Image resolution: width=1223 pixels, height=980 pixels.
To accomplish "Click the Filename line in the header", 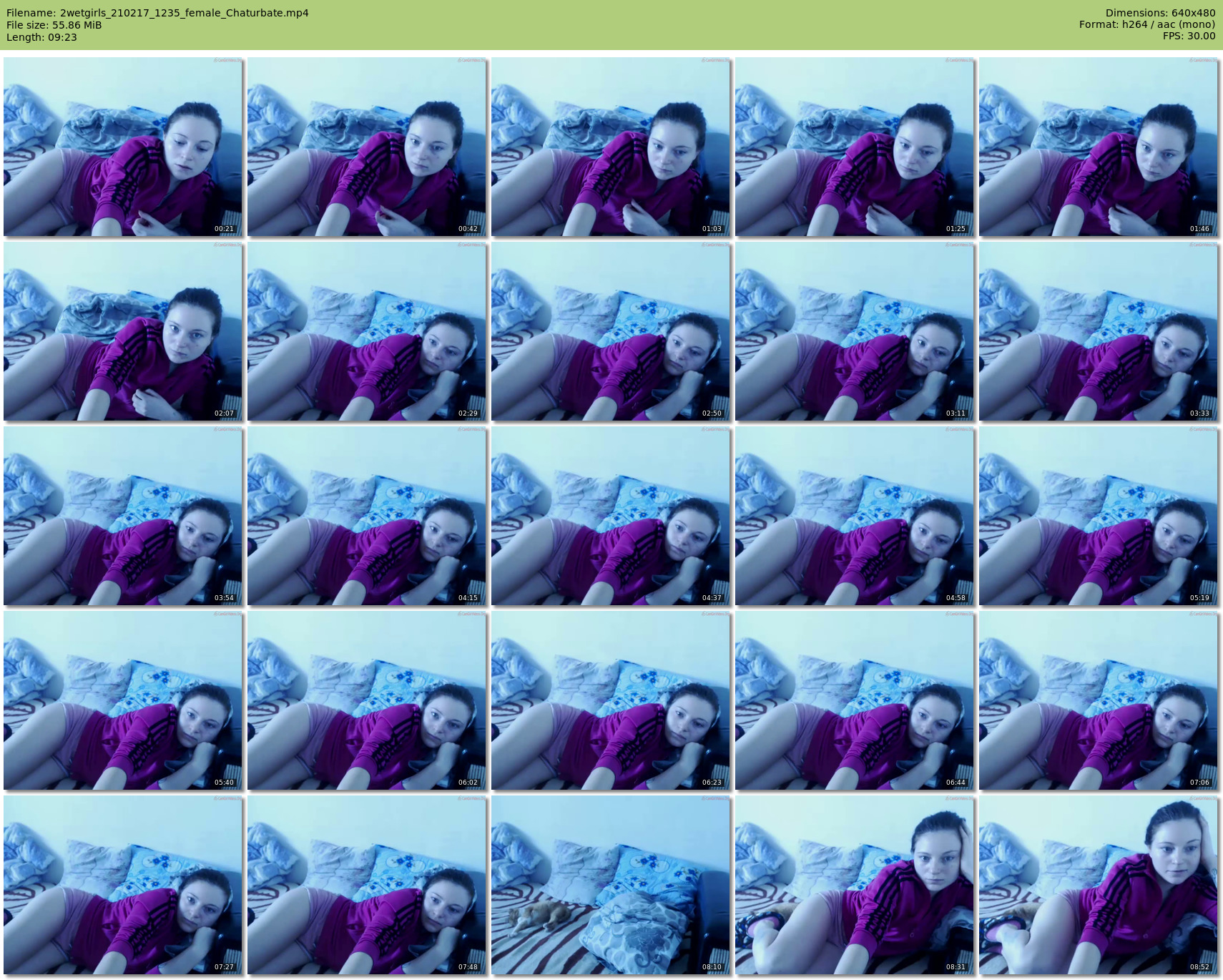I will click(157, 13).
